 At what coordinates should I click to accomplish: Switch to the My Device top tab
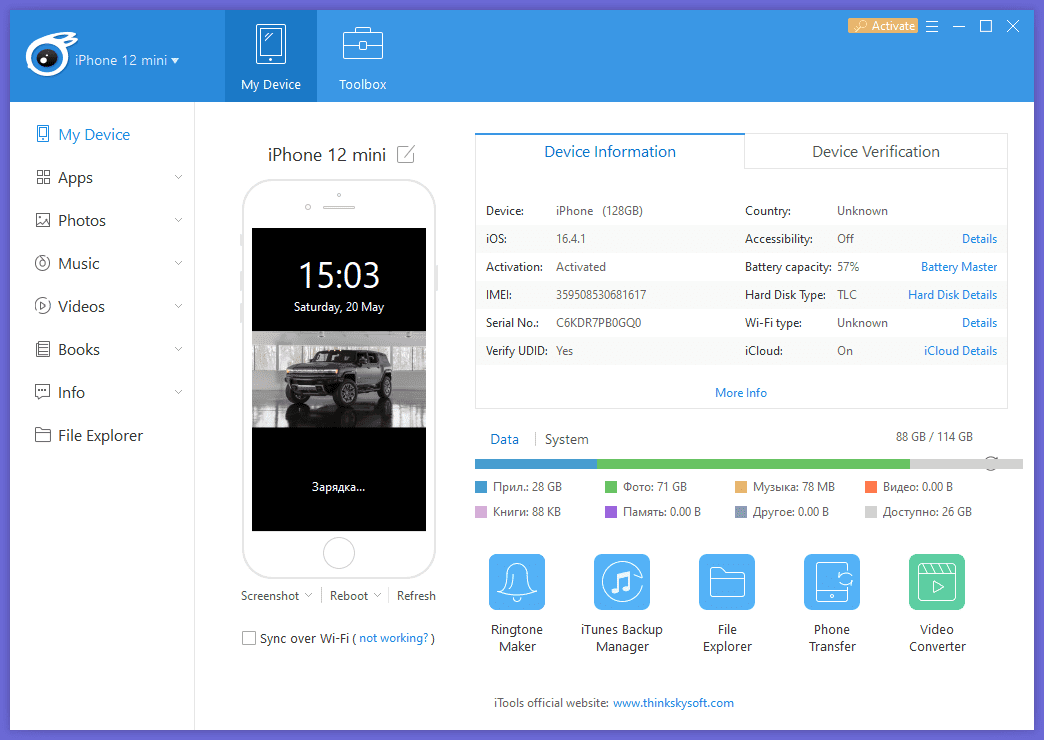(271, 56)
